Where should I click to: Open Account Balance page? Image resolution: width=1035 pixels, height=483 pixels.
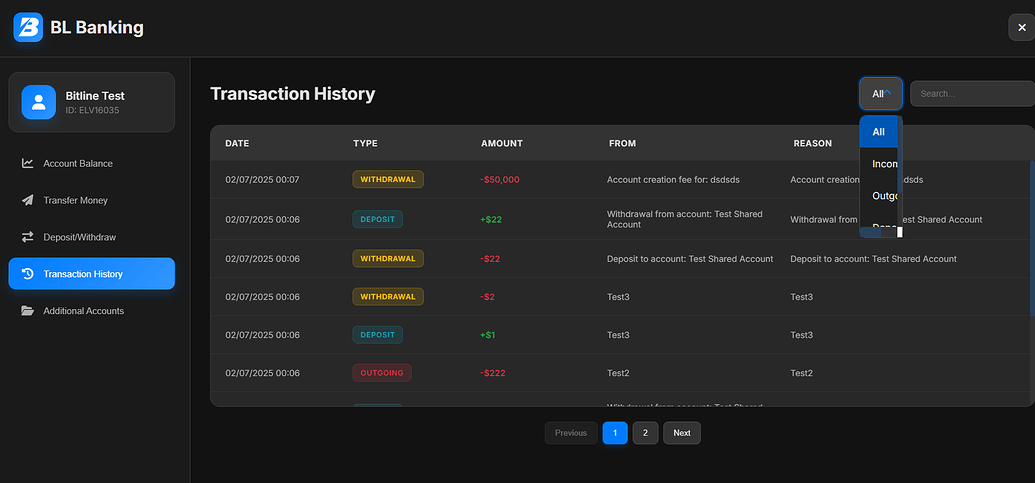coord(92,163)
